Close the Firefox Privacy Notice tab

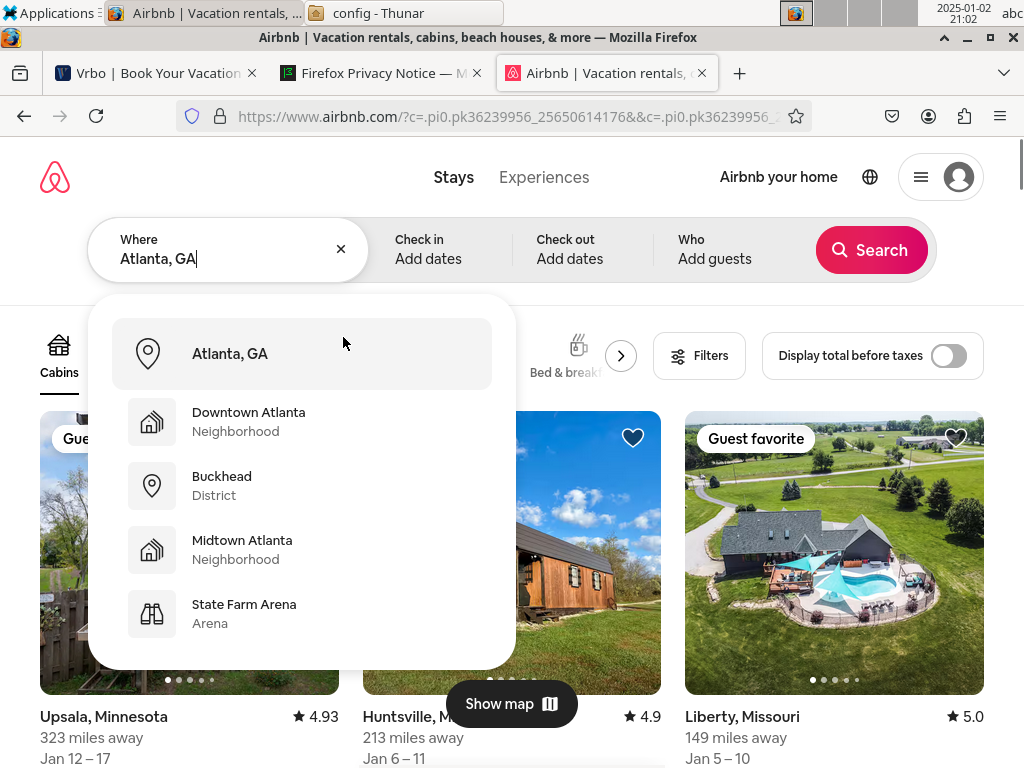(x=477, y=73)
